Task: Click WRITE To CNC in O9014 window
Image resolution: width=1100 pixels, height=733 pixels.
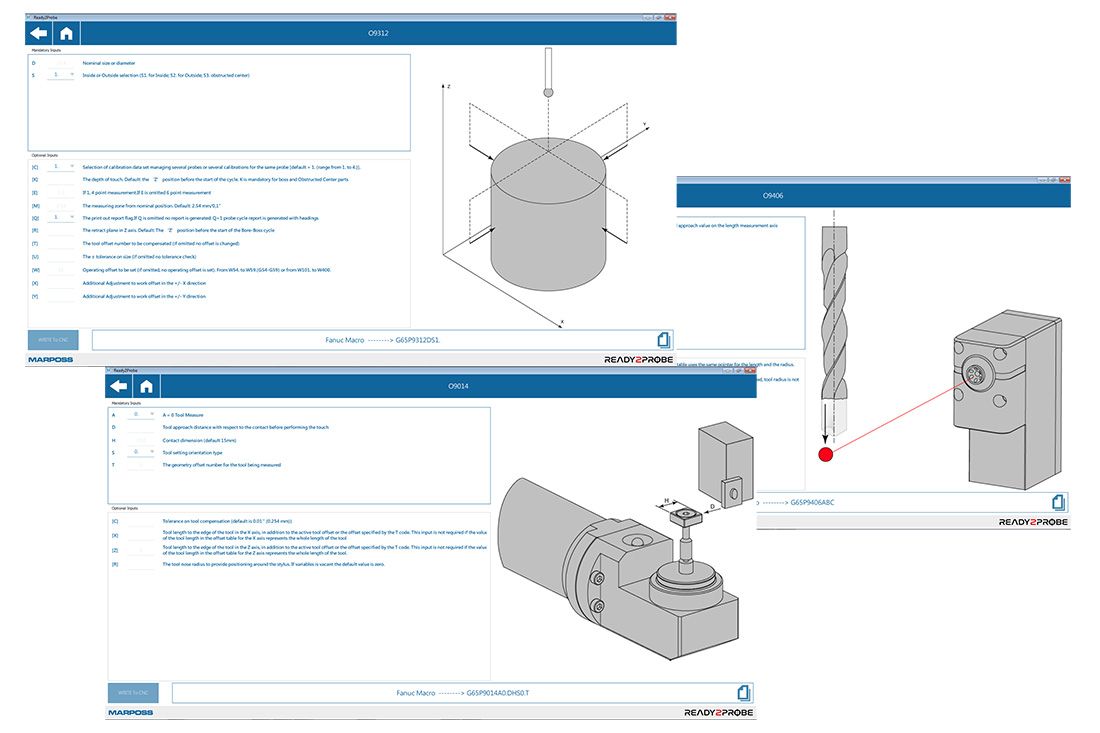Action: [x=133, y=693]
